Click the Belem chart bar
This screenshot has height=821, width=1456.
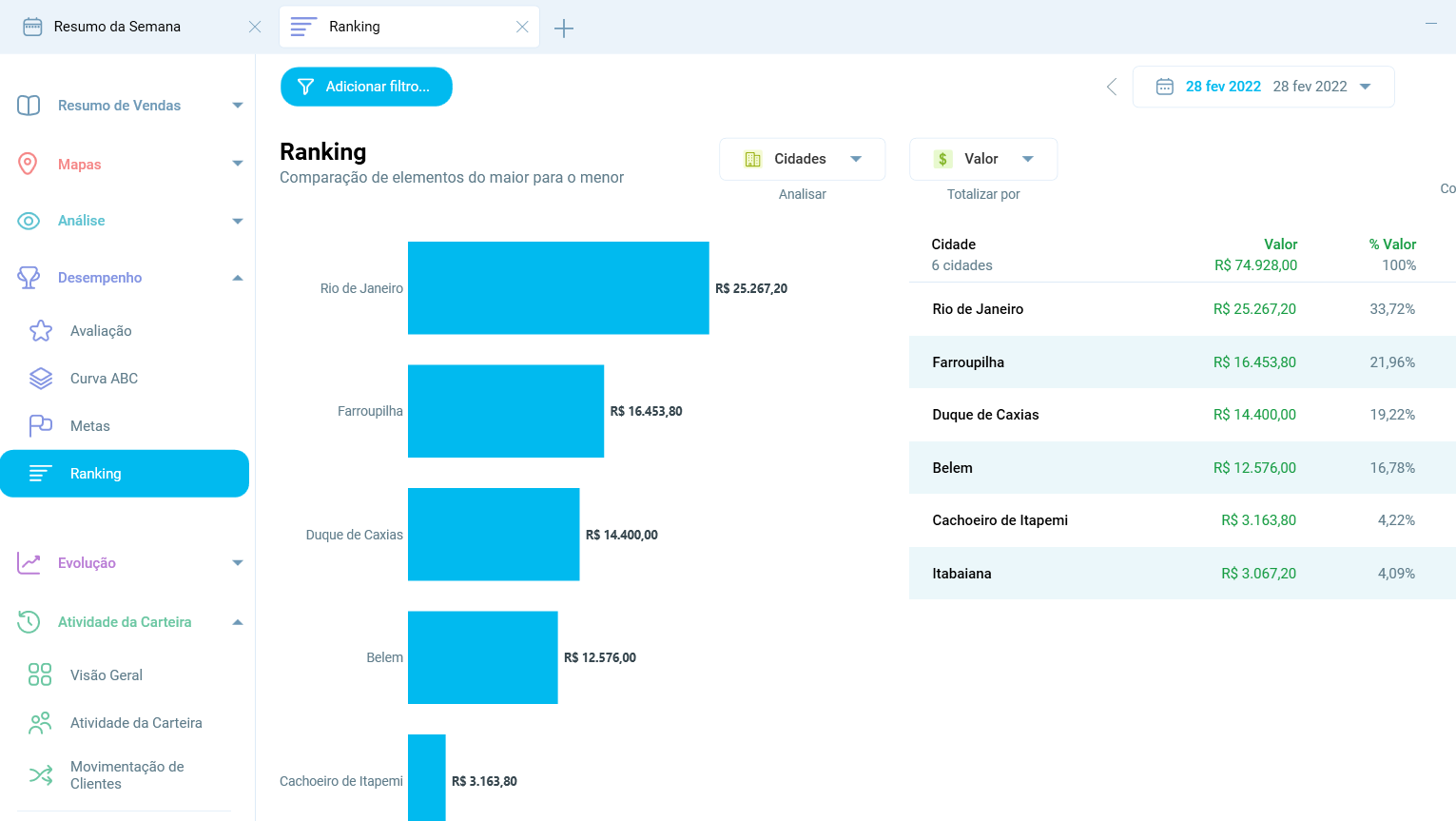click(x=483, y=657)
